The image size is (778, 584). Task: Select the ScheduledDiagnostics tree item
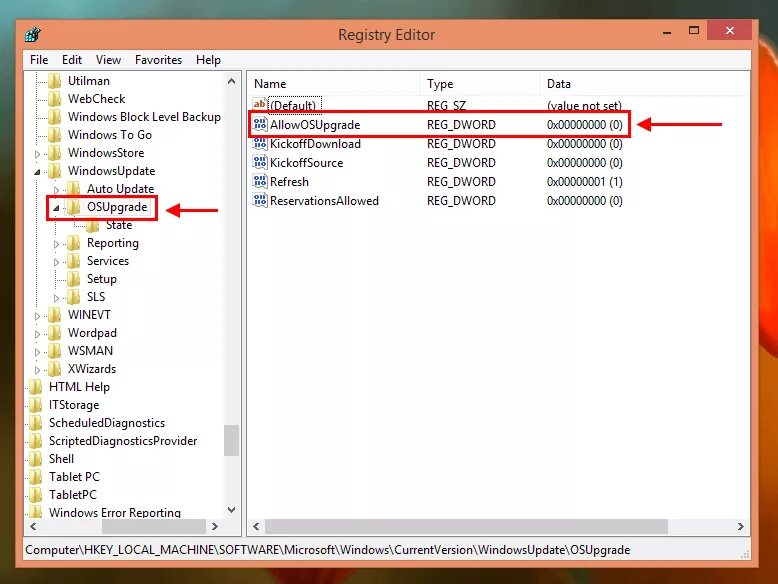pos(107,423)
